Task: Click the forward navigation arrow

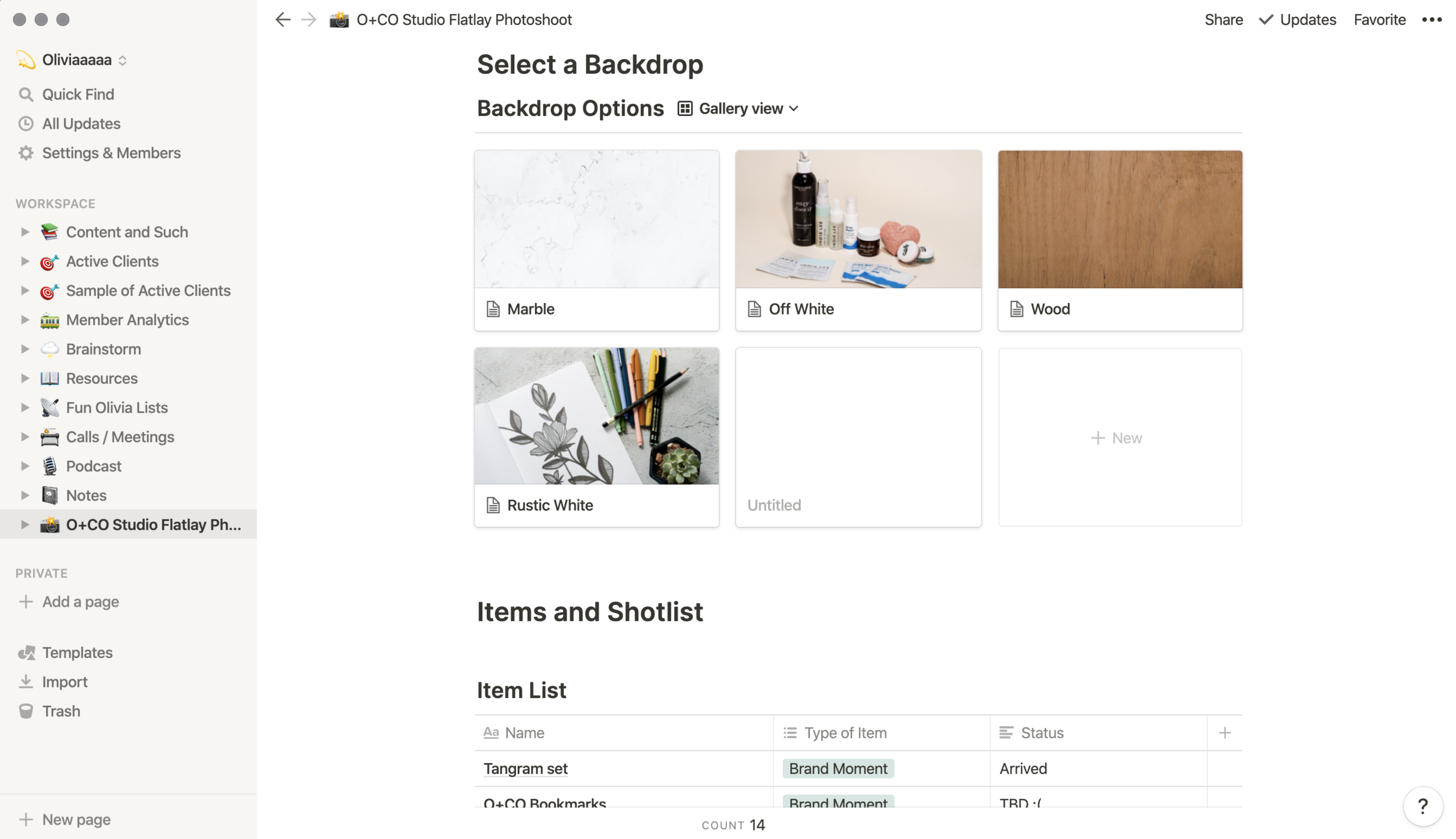Action: pyautogui.click(x=309, y=20)
